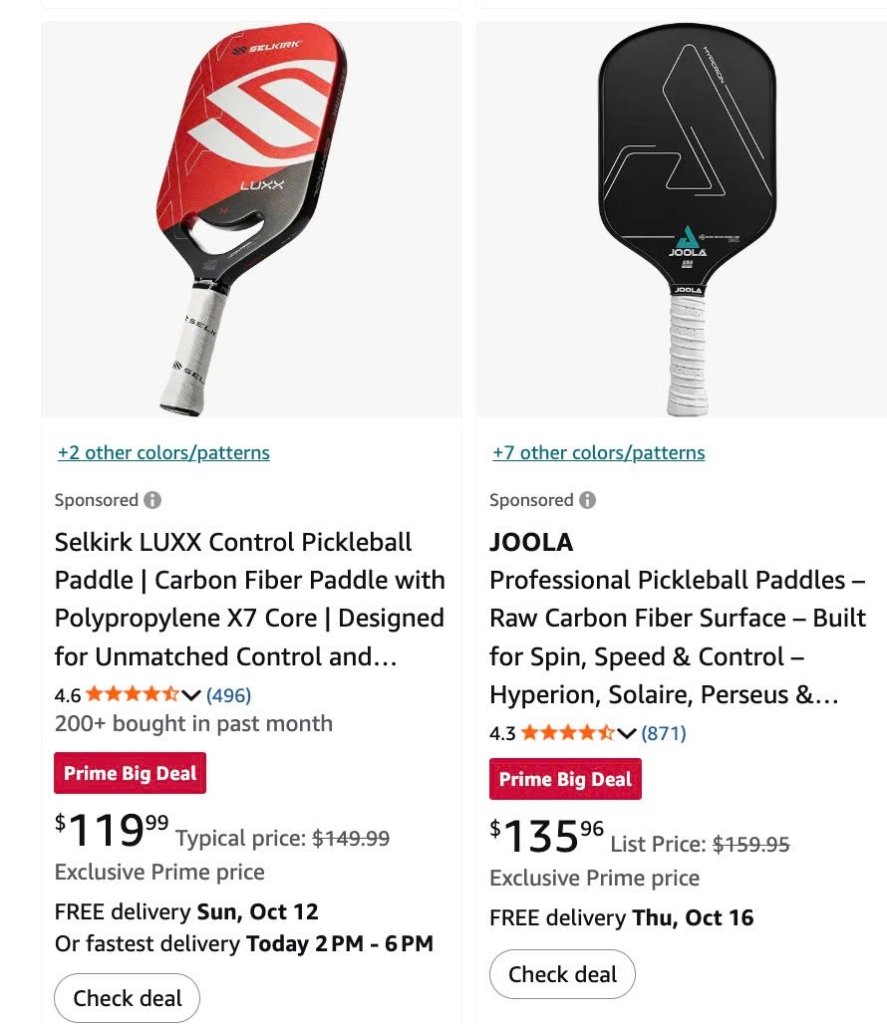Click Check deal button under JOOLA paddle
The height and width of the screenshot is (1024, 887).
coord(563,974)
